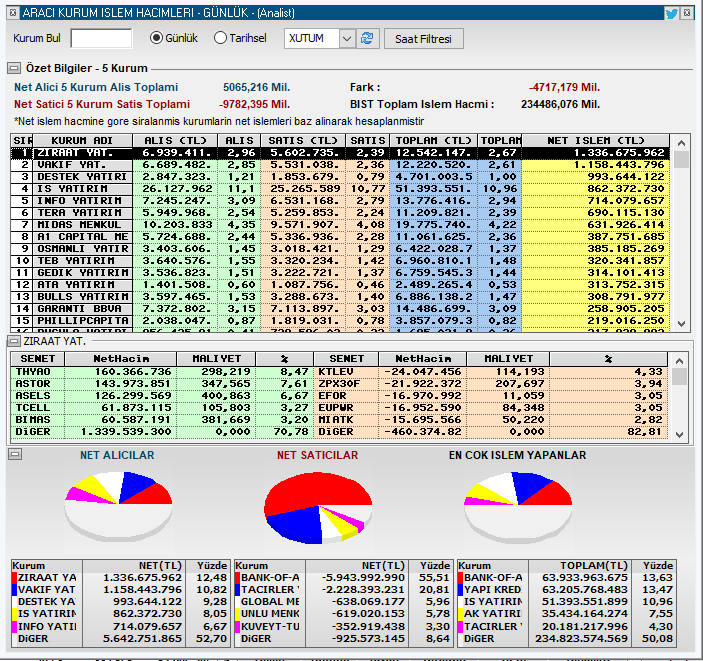Focus the Kurum Bul input field
This screenshot has width=703, height=661.
101,38
